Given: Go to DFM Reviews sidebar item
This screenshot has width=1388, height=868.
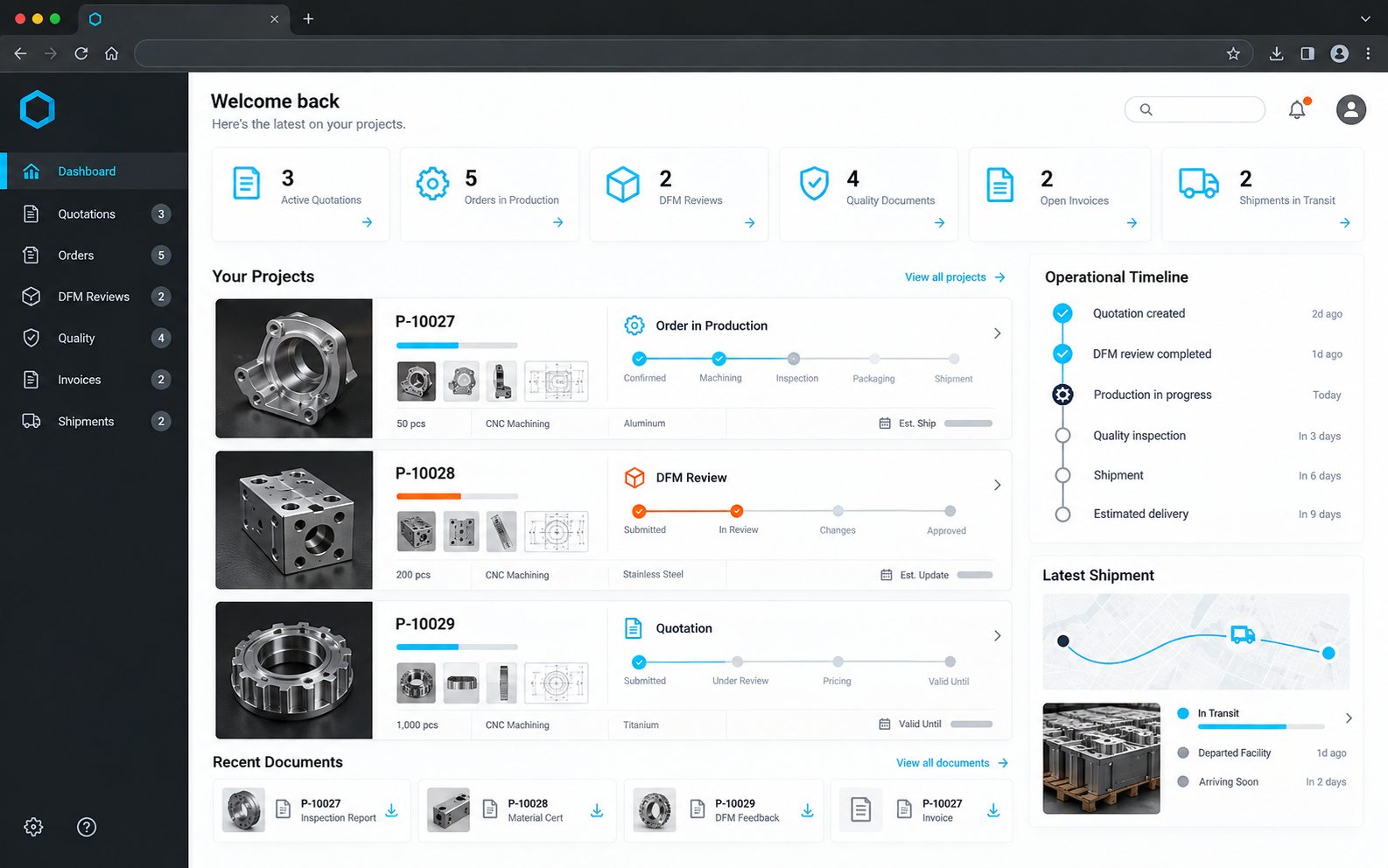Looking at the screenshot, I should pos(95,297).
